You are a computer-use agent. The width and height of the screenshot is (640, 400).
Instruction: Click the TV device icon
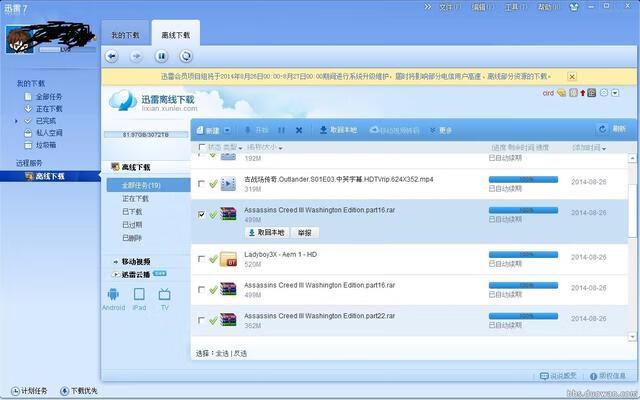pyautogui.click(x=164, y=294)
